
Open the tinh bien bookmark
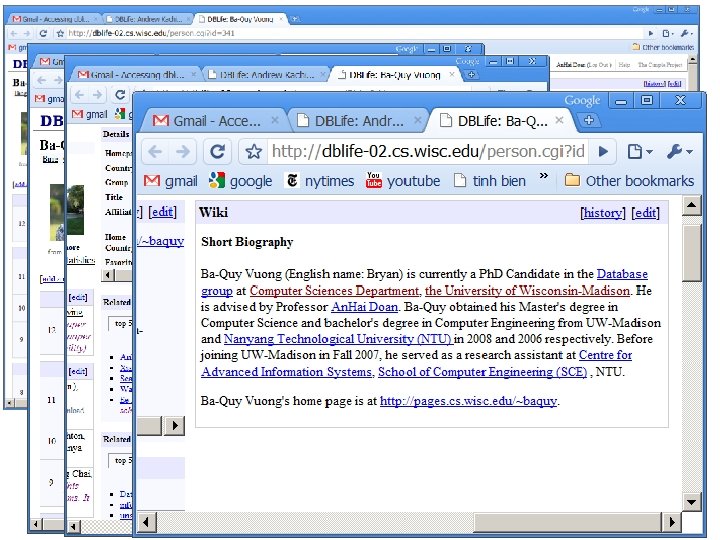coord(489,181)
